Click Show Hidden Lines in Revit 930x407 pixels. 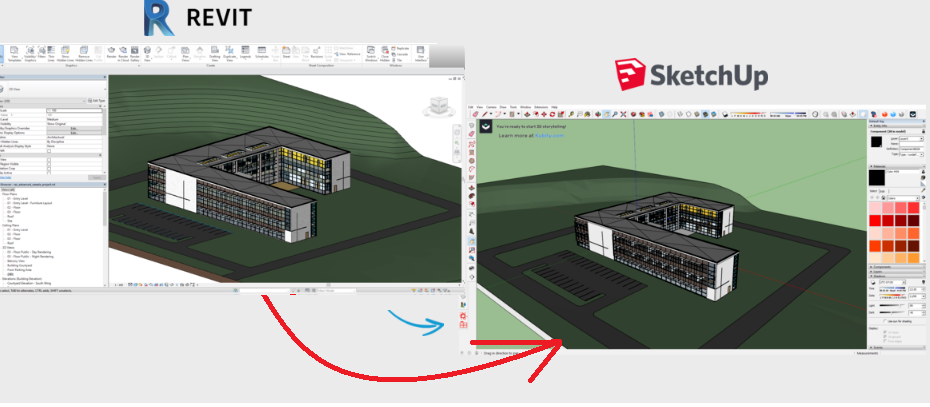(65, 55)
